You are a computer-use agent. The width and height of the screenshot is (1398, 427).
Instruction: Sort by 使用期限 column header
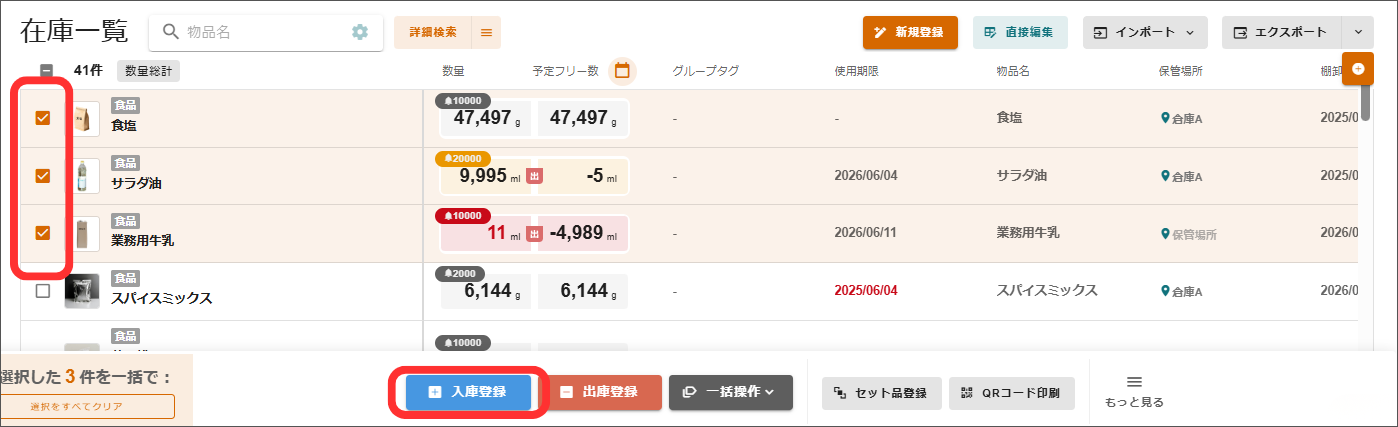pos(857,71)
